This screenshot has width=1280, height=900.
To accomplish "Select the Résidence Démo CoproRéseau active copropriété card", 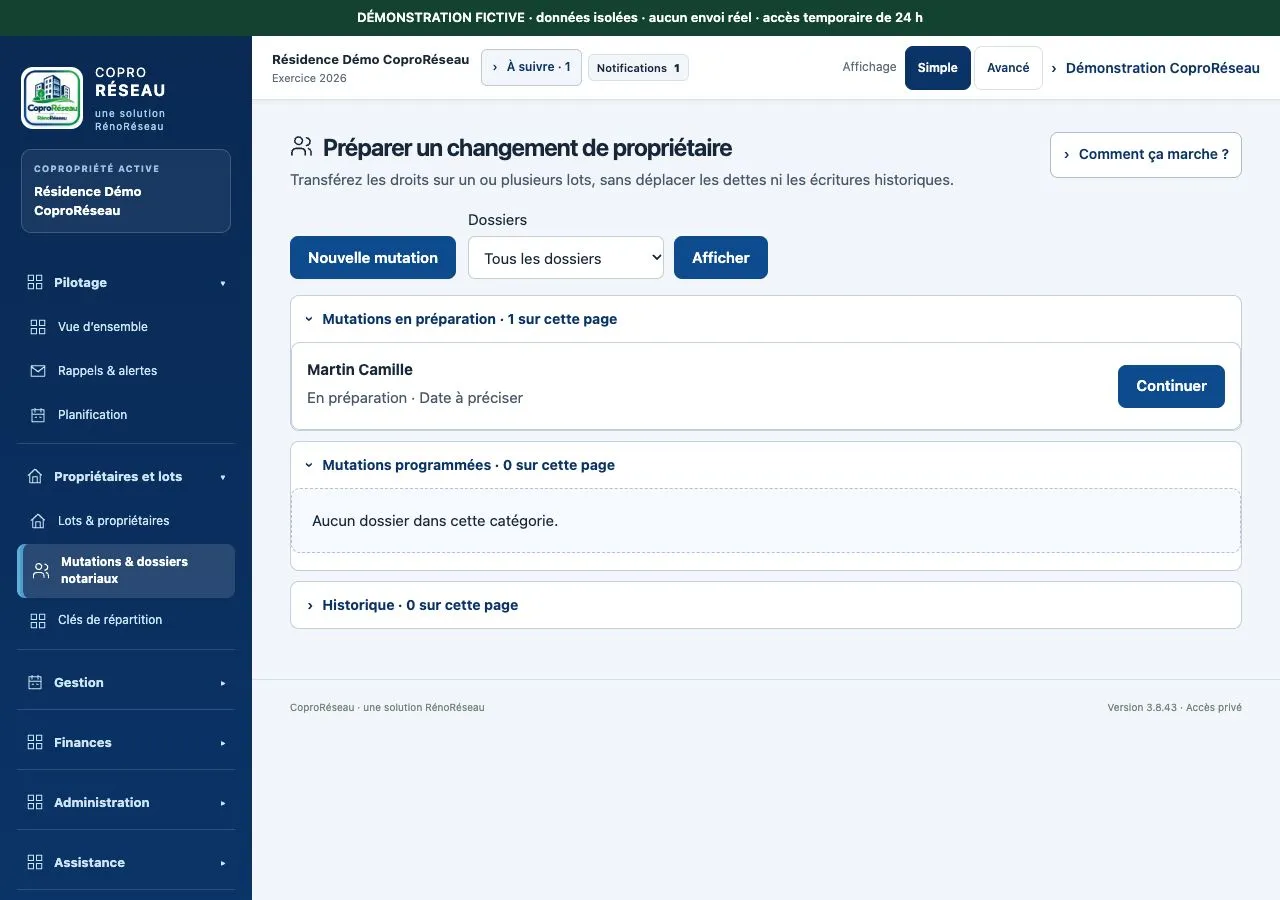I will click(x=126, y=191).
